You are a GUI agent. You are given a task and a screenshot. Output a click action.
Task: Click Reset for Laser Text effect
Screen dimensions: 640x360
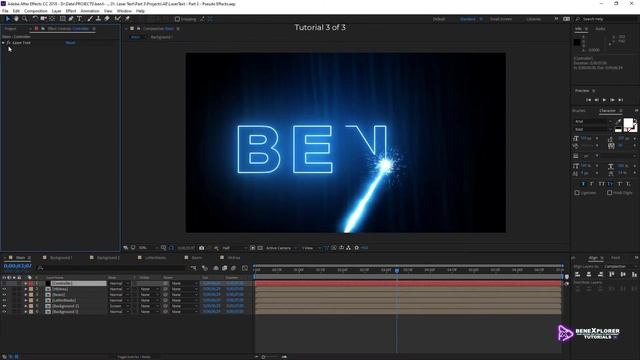coord(70,42)
